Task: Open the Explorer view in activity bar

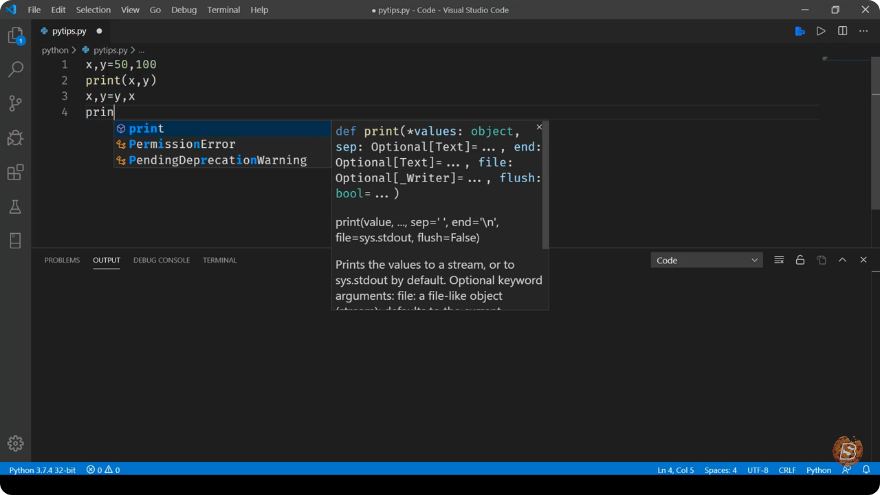Action: pos(15,35)
